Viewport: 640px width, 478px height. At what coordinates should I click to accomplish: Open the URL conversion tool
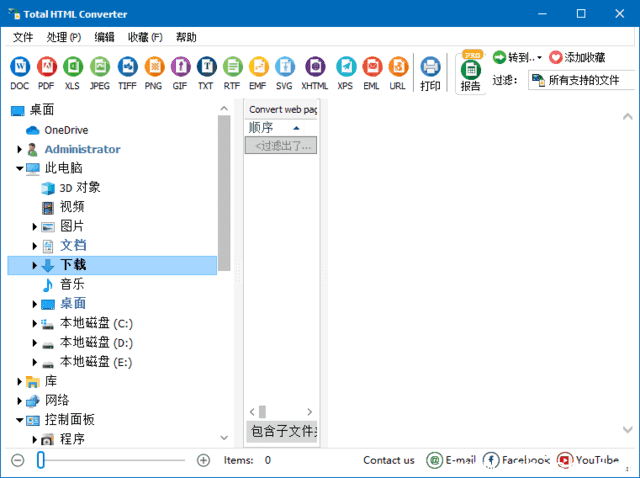(398, 73)
